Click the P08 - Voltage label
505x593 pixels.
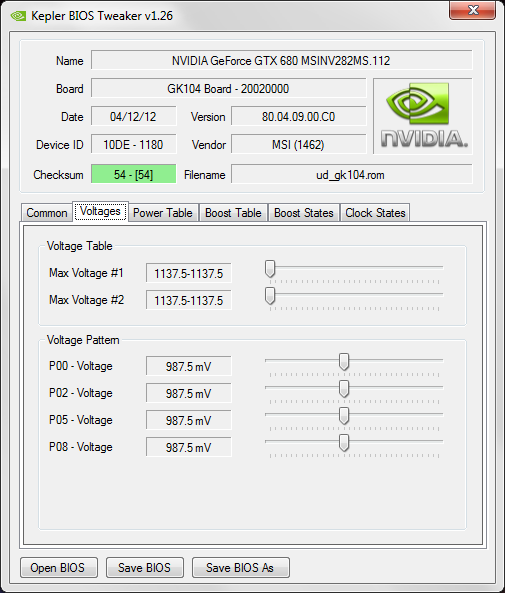81,447
